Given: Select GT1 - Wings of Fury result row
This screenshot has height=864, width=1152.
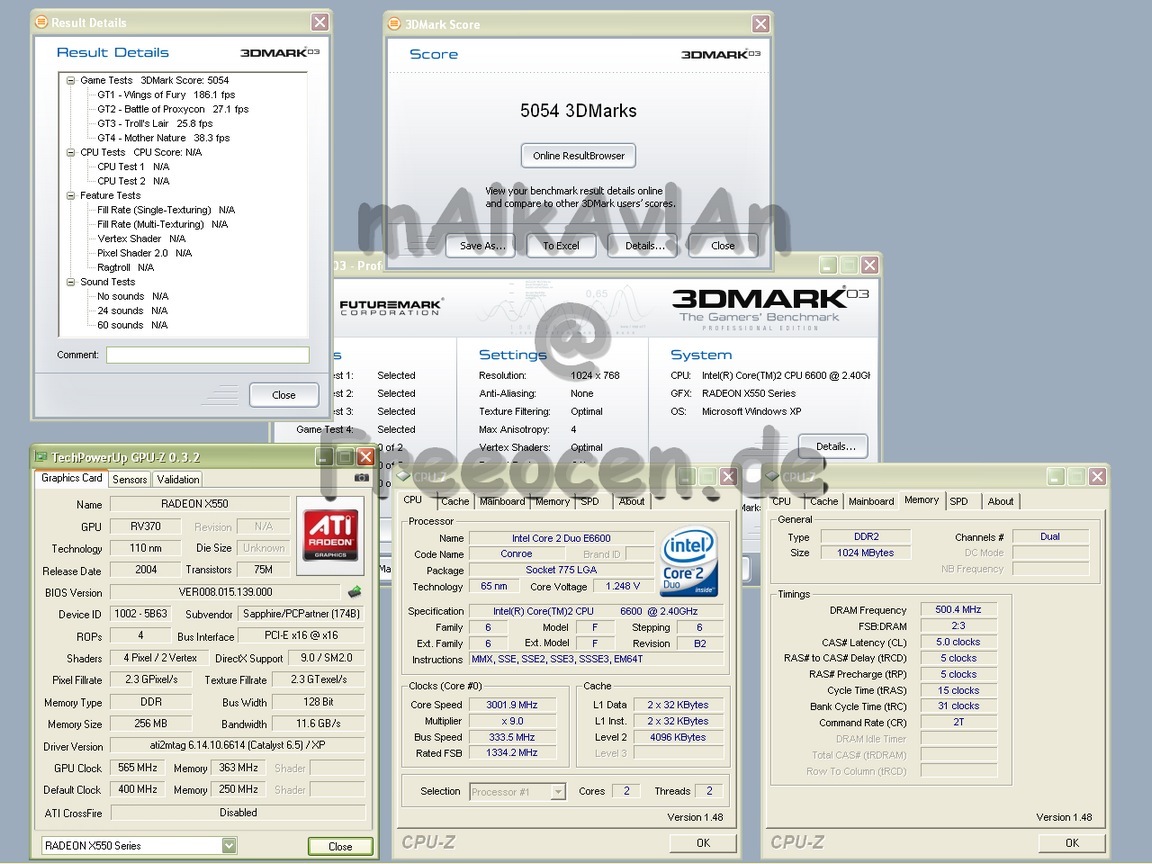Looking at the screenshot, I should click(166, 95).
